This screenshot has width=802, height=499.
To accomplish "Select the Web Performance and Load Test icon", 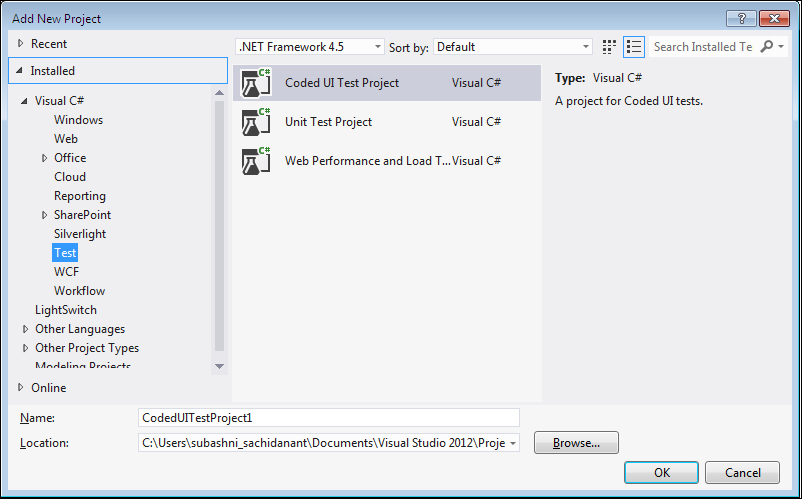I will (256, 161).
